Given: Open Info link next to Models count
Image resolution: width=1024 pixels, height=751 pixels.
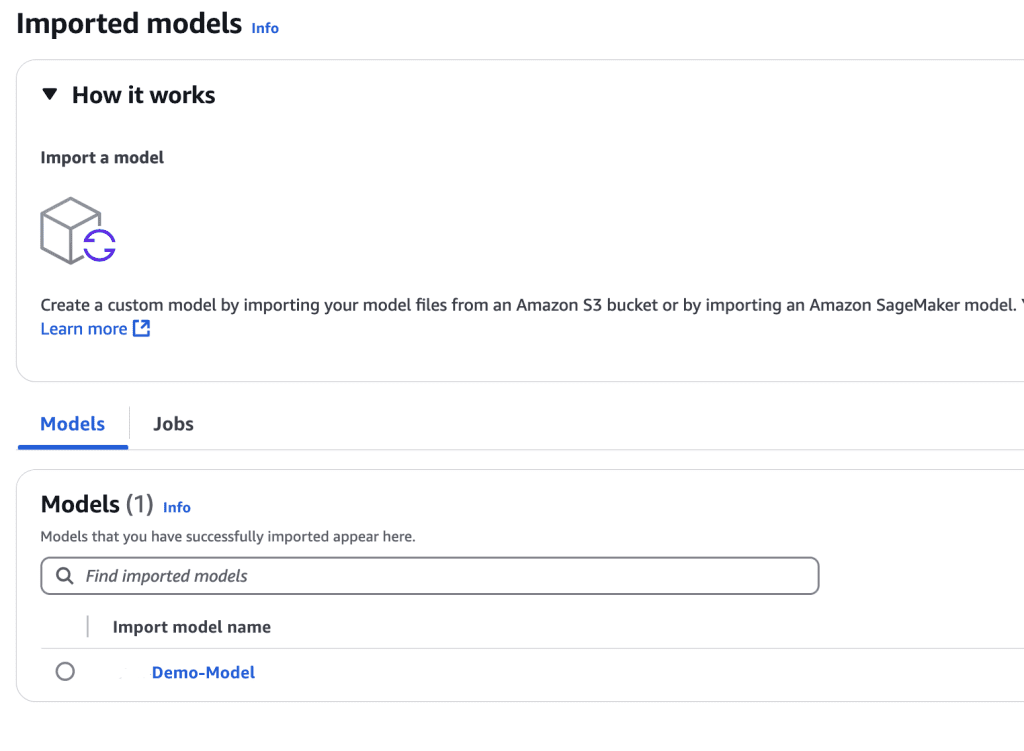Looking at the screenshot, I should tap(176, 507).
